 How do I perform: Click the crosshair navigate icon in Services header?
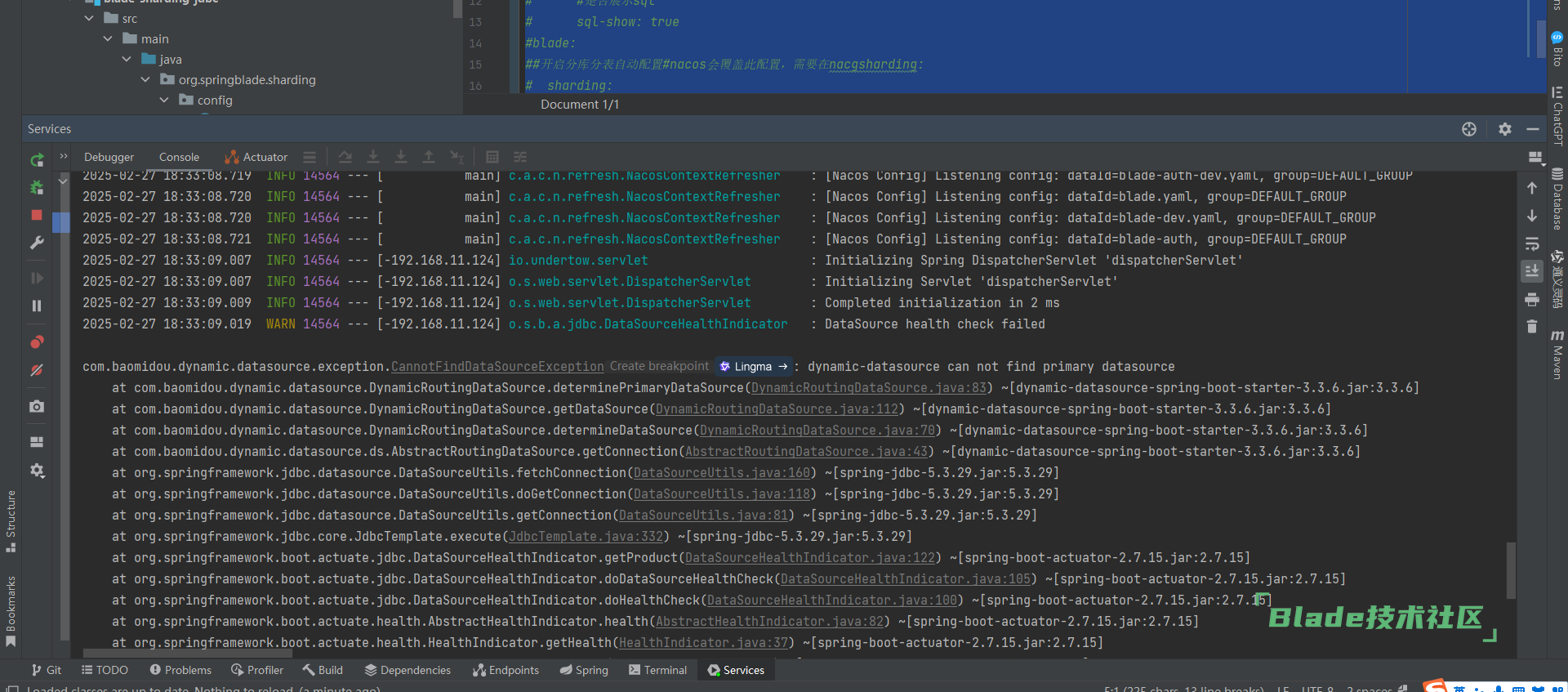click(1469, 129)
